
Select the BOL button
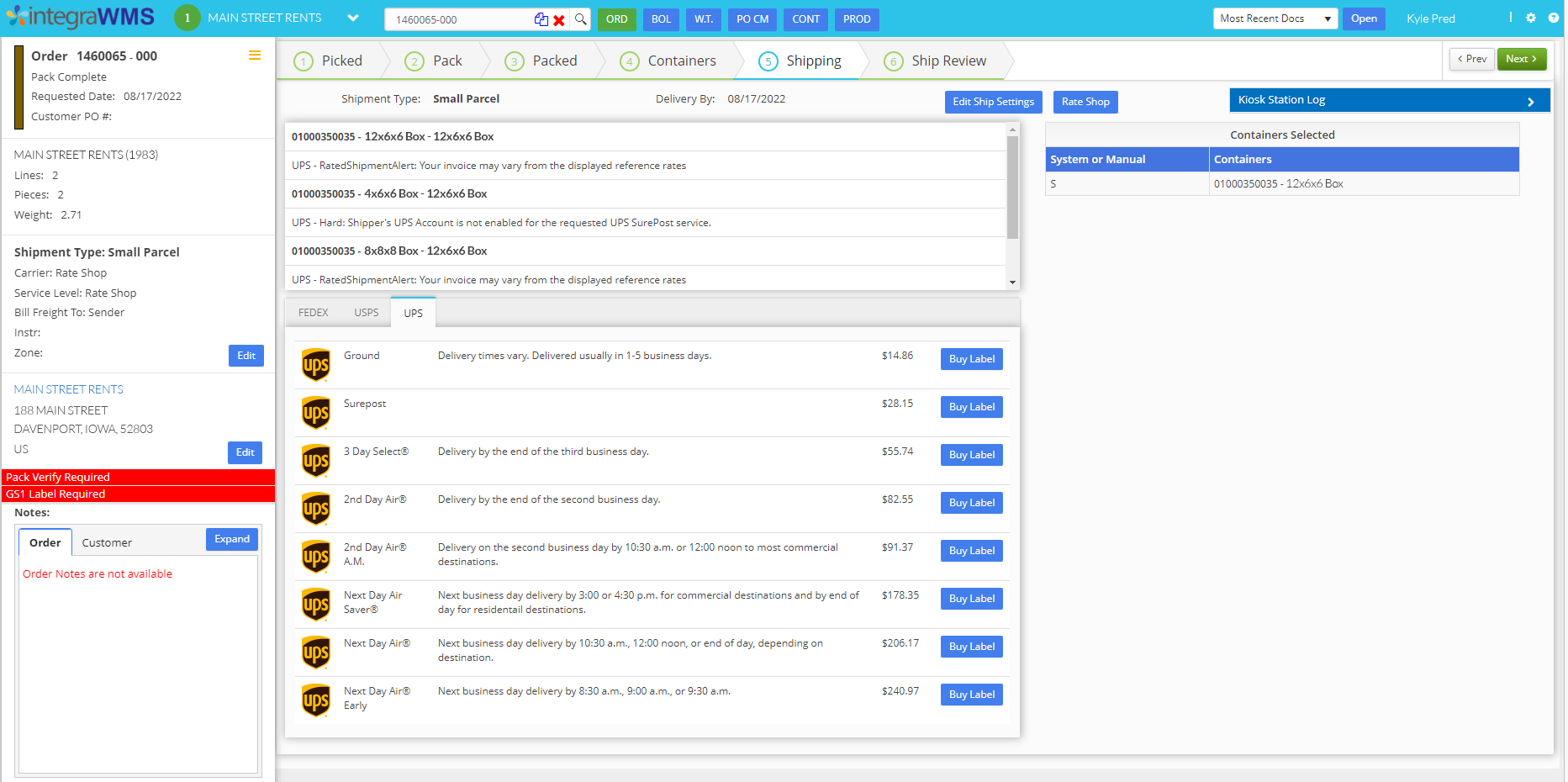pos(662,19)
